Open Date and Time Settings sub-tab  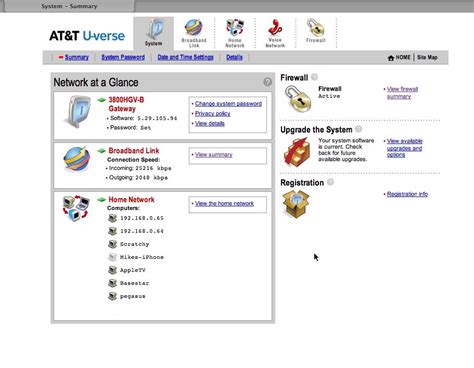185,57
